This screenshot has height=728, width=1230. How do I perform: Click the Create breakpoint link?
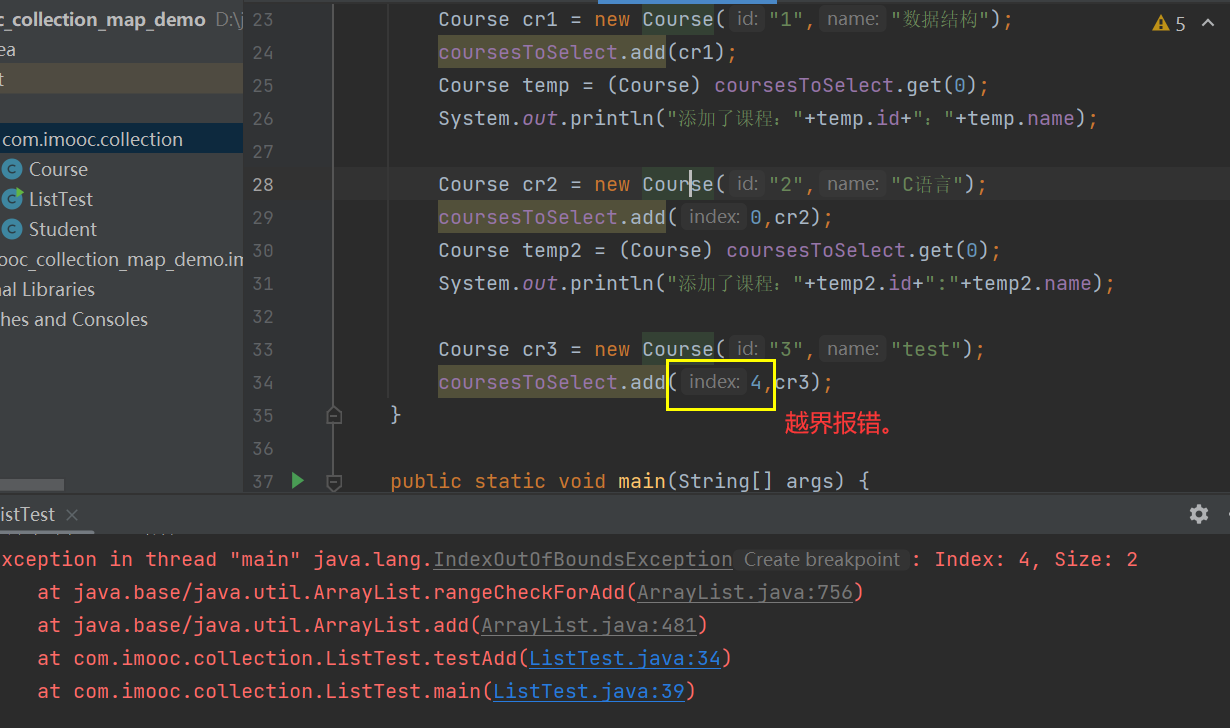point(822,560)
